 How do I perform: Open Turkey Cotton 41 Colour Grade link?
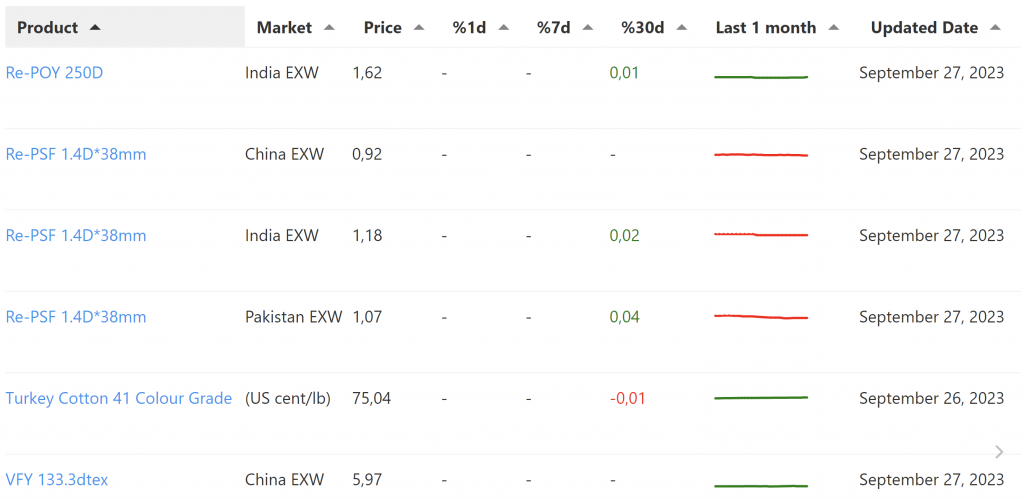point(119,398)
